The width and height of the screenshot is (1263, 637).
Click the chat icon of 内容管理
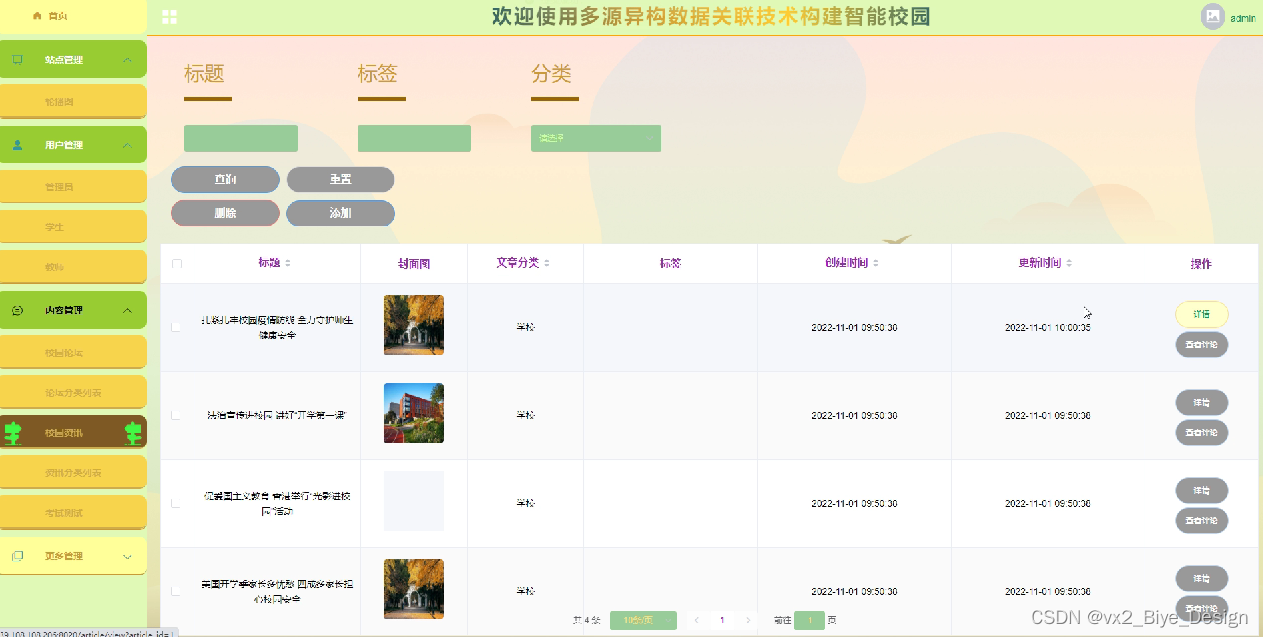point(18,310)
